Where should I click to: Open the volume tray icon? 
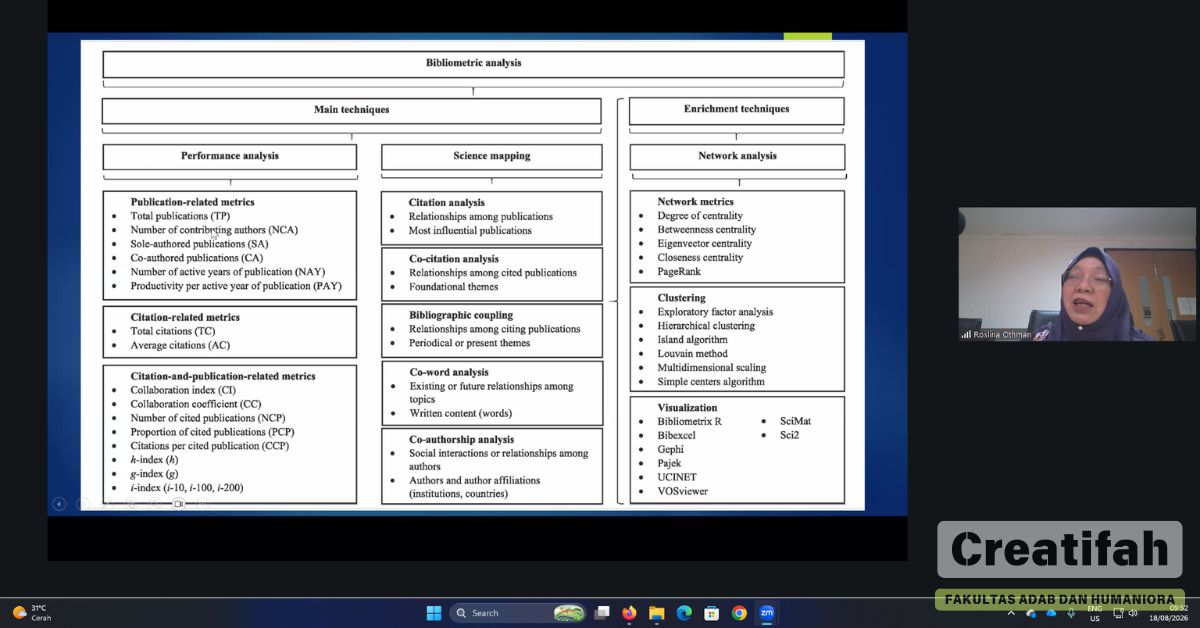click(x=1133, y=613)
